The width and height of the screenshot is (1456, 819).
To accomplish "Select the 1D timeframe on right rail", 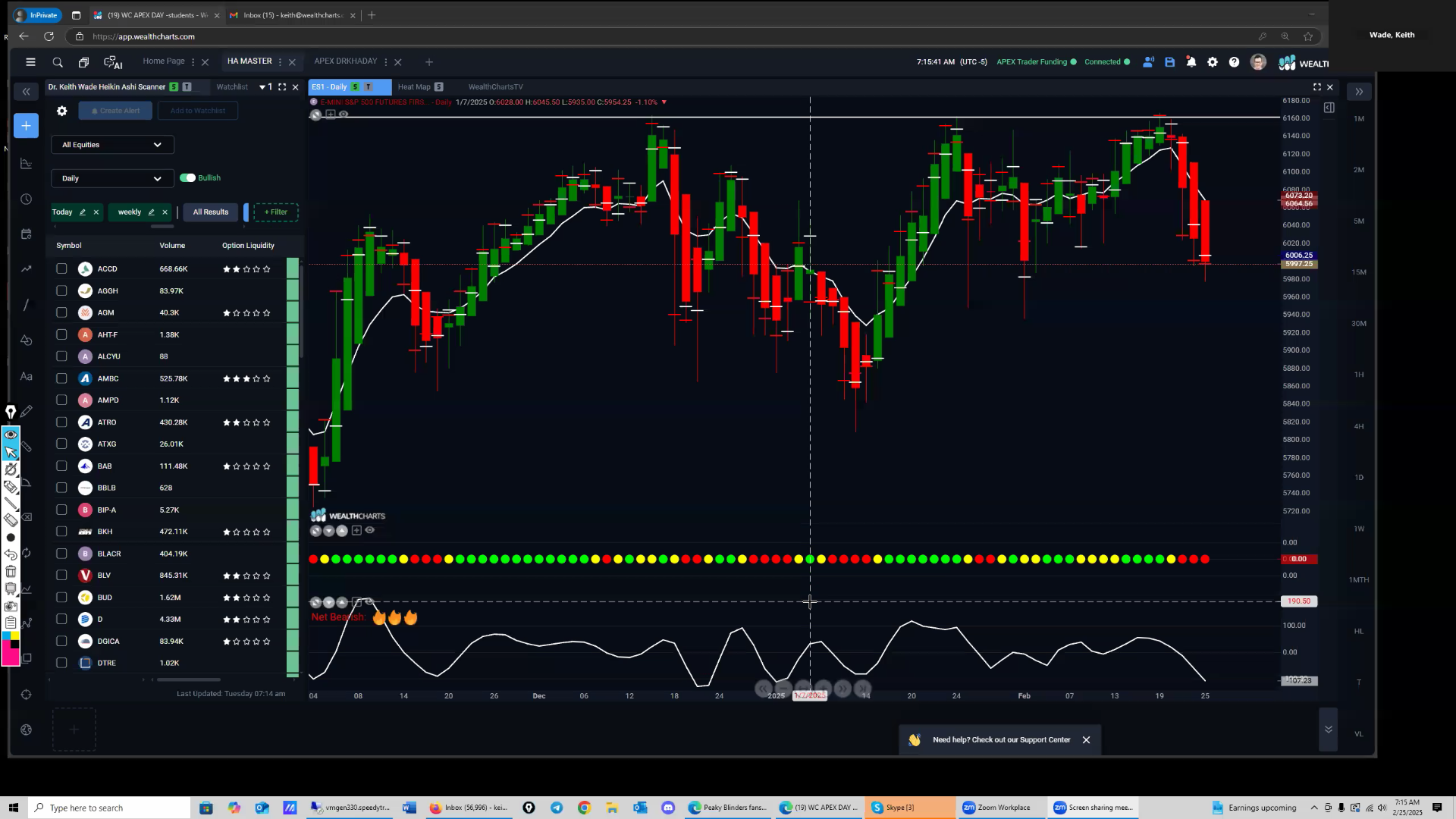I will pyautogui.click(x=1359, y=478).
